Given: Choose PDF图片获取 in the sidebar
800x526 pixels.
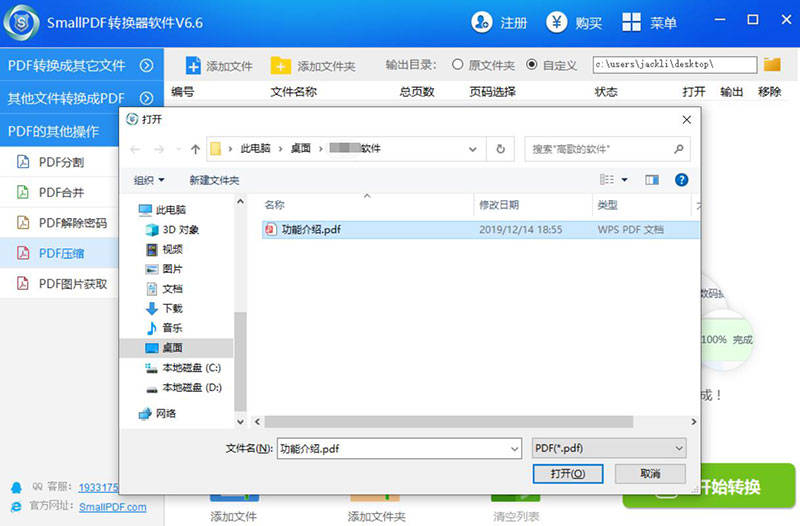Looking at the screenshot, I should pos(59,284).
